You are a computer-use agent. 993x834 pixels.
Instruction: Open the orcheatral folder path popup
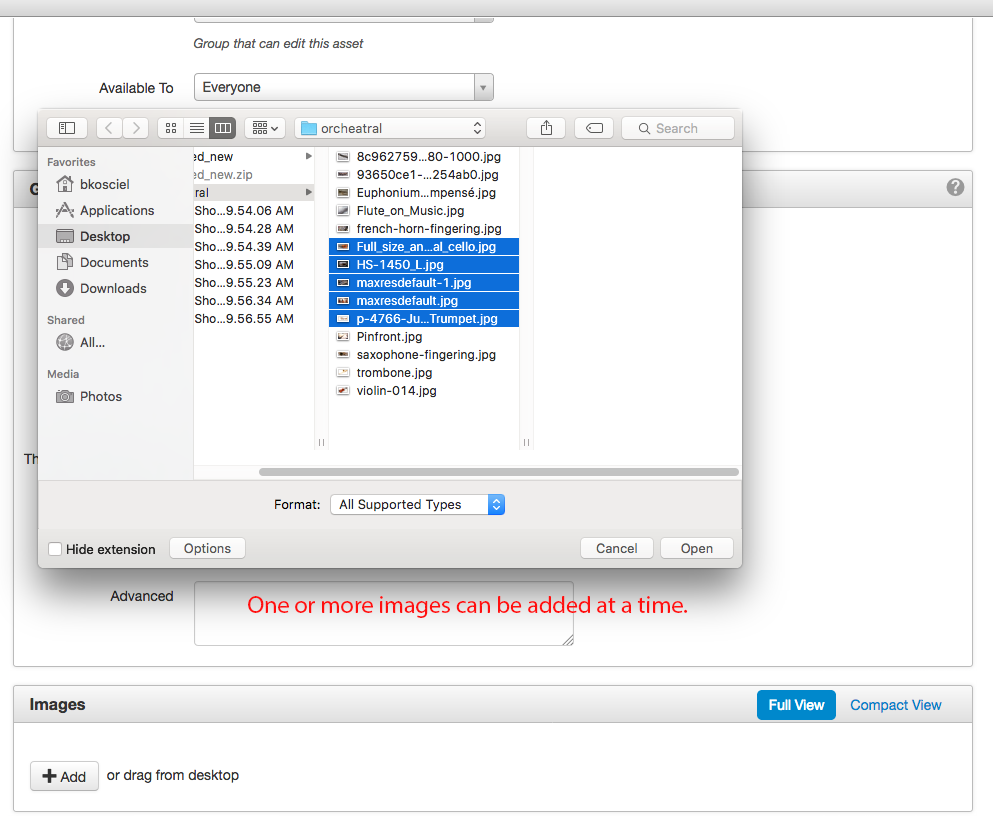point(390,129)
